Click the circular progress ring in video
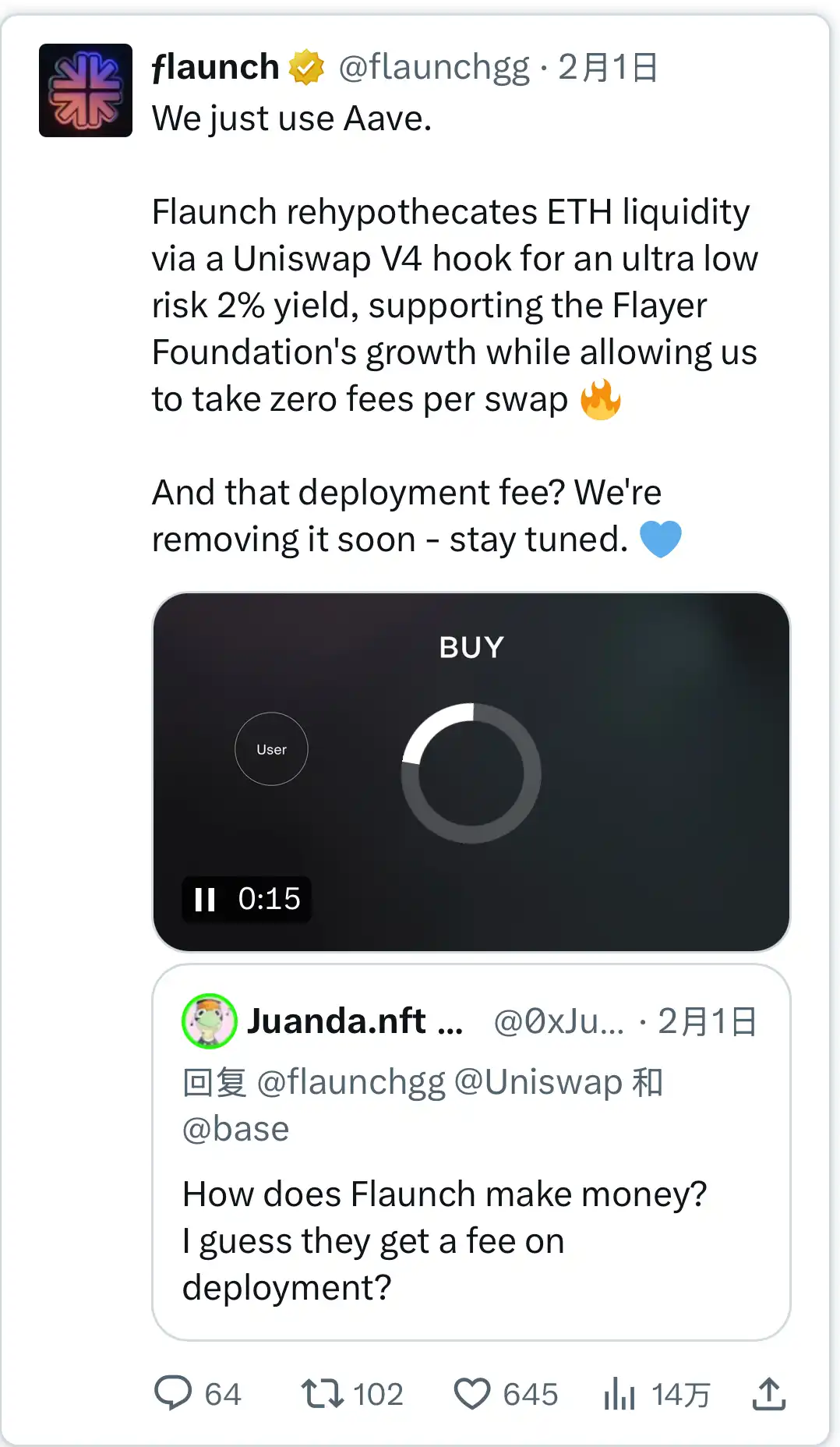Viewport: 840px width, 1447px height. pos(471,773)
